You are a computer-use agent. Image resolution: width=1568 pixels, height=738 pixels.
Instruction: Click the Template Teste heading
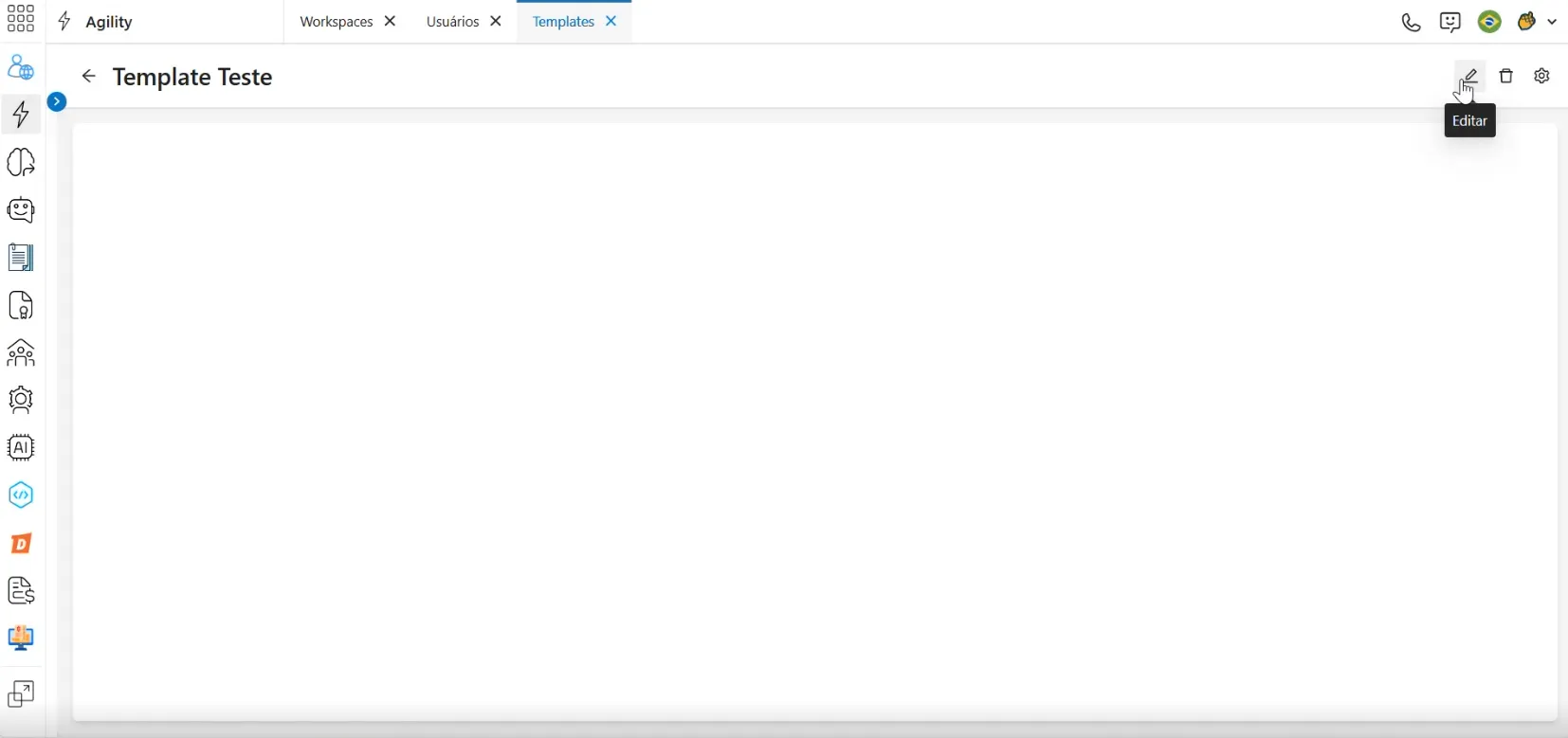click(x=192, y=78)
